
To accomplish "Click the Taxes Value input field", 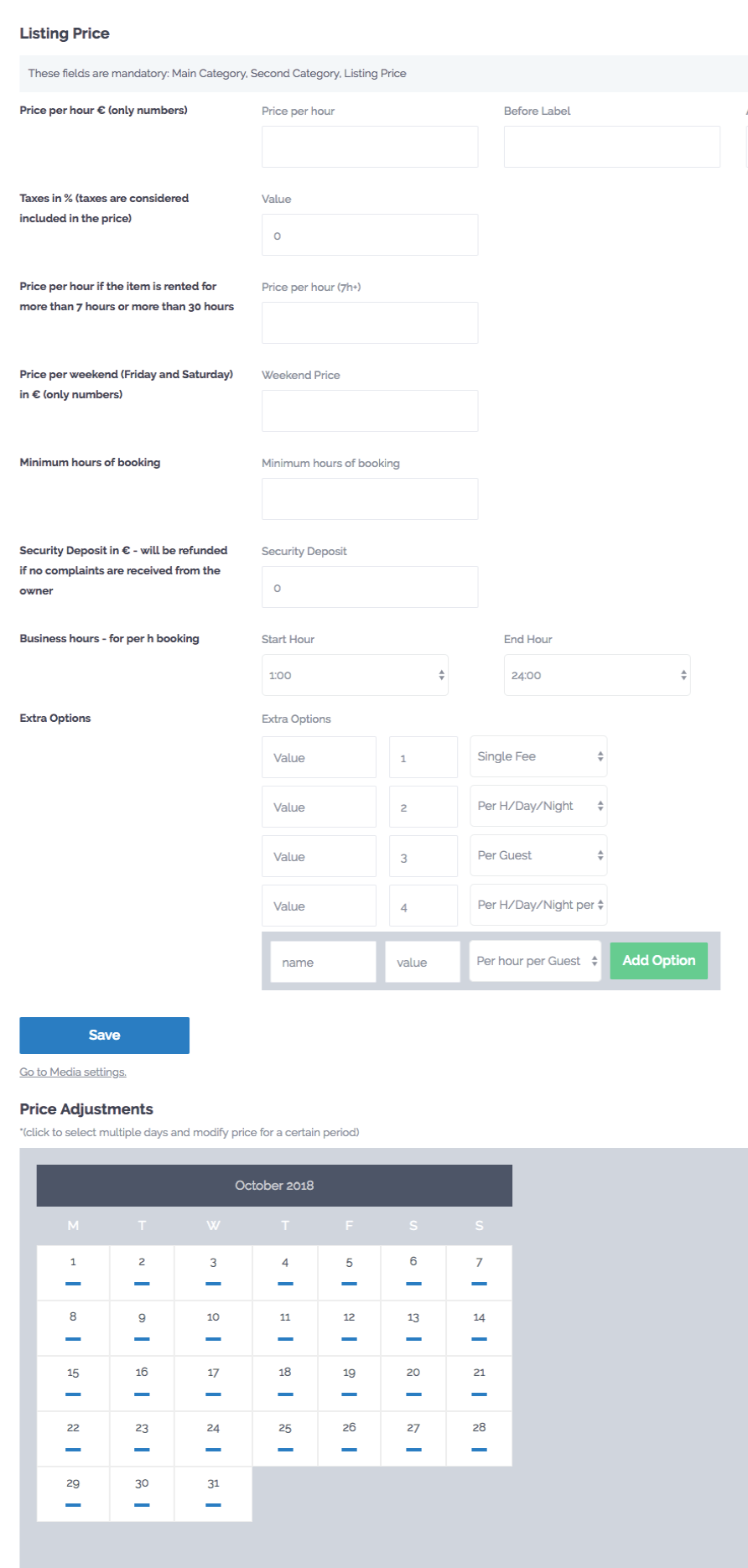I will click(370, 235).
